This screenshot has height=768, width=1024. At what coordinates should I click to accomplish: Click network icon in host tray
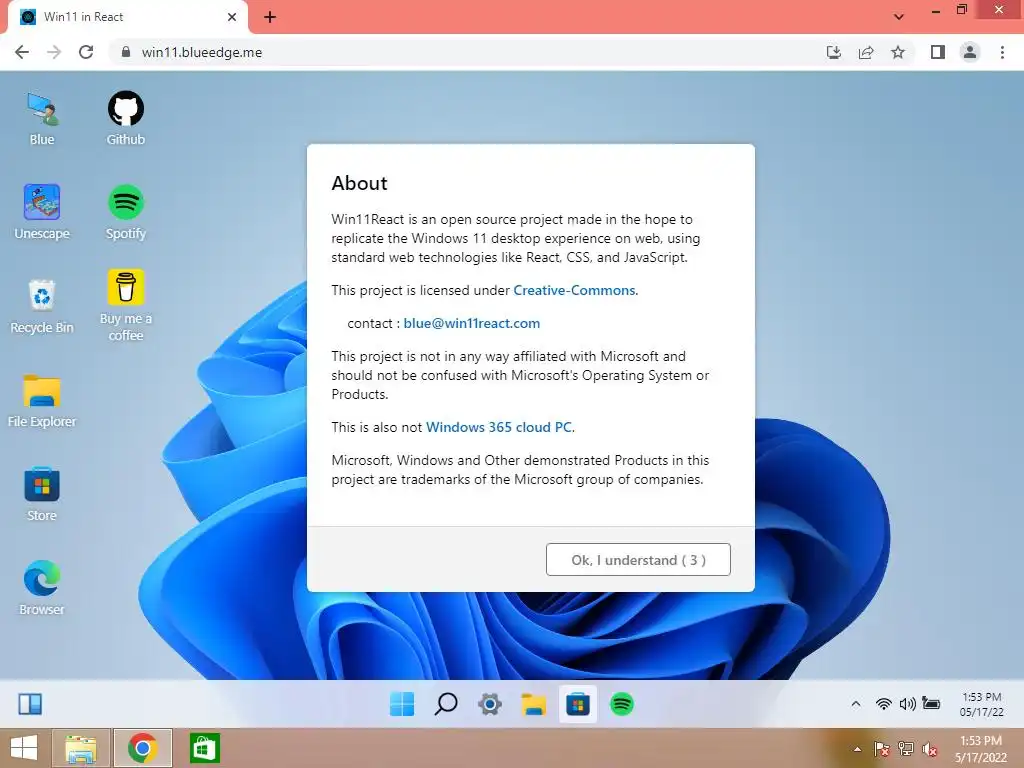pyautogui.click(x=906, y=748)
